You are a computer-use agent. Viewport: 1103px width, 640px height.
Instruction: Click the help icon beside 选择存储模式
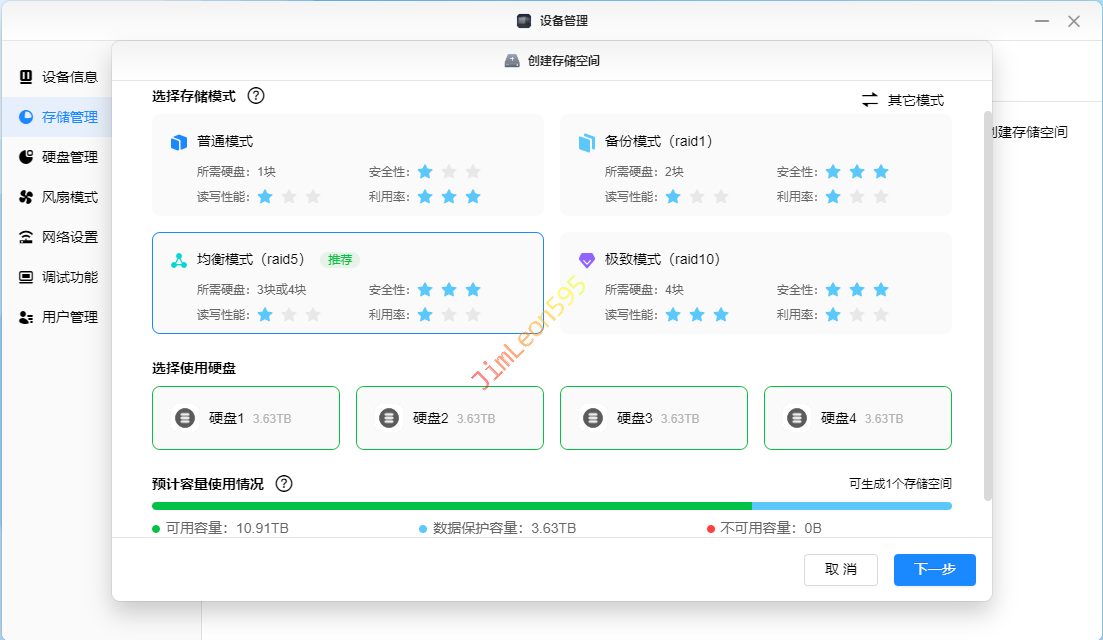tap(256, 96)
